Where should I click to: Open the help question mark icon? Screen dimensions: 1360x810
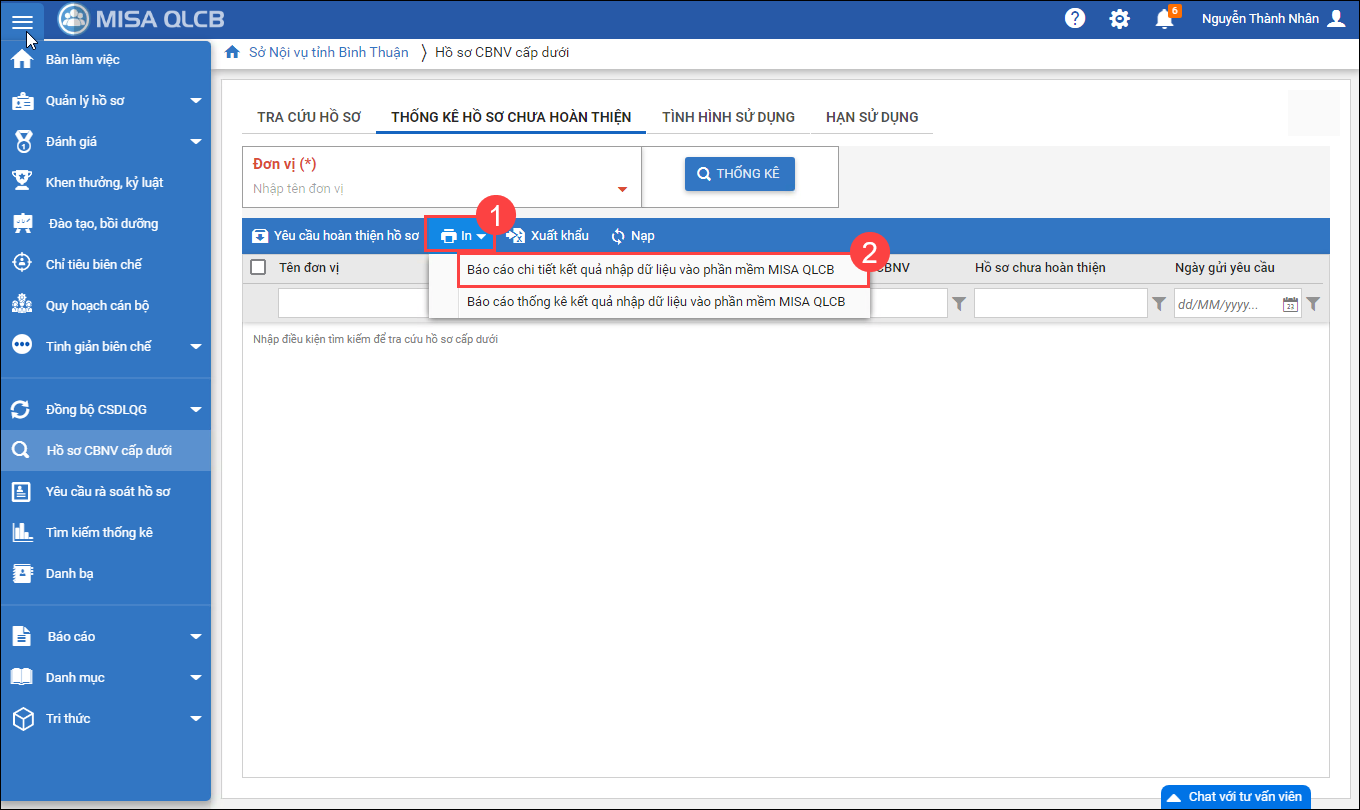[1075, 19]
